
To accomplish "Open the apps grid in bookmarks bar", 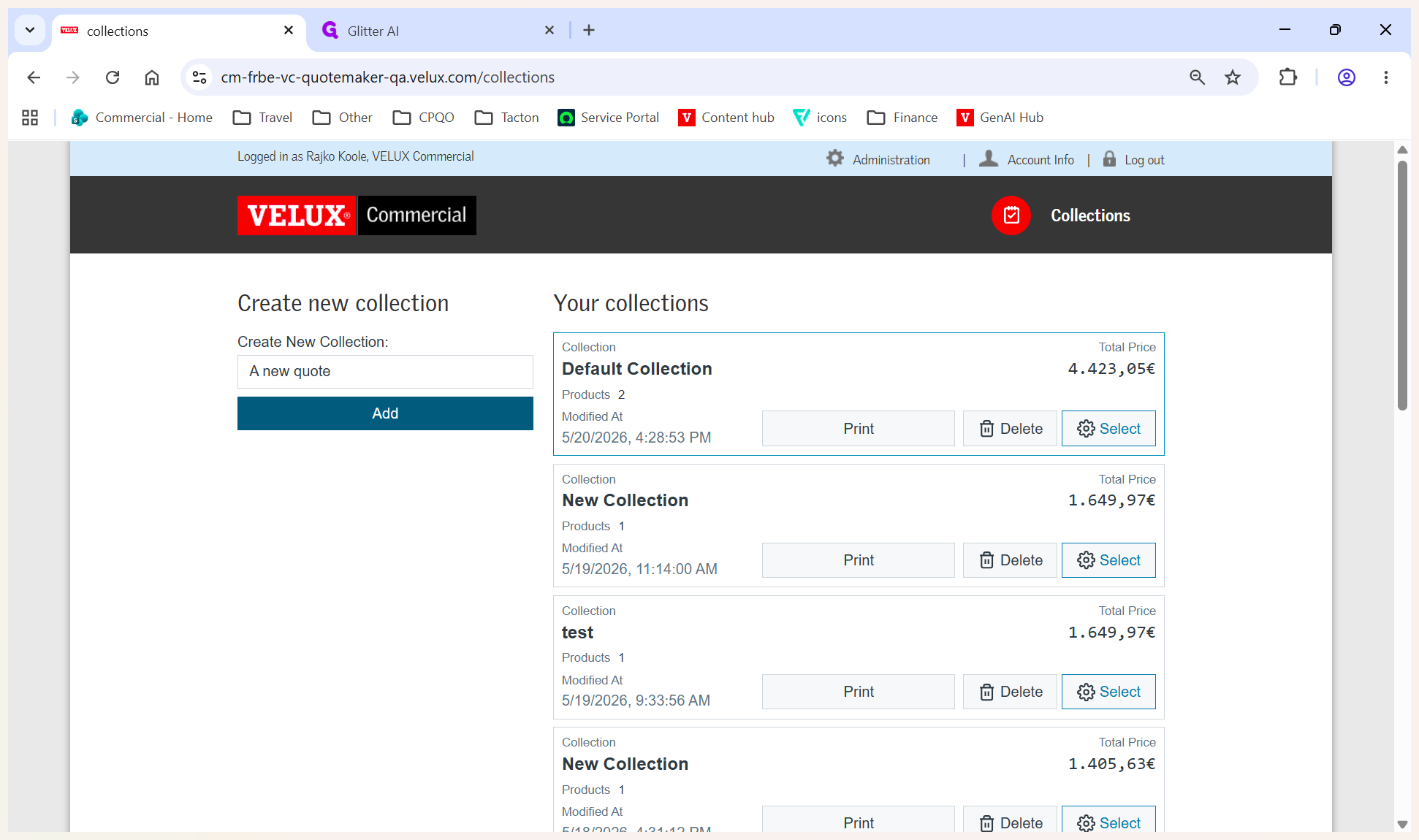I will pos(30,118).
